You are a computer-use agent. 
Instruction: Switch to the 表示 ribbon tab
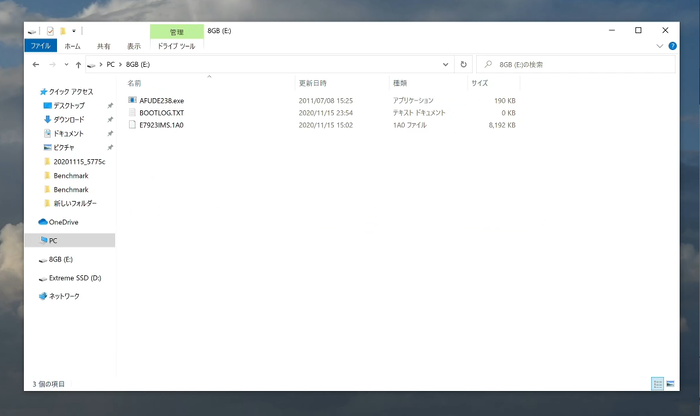(x=133, y=46)
